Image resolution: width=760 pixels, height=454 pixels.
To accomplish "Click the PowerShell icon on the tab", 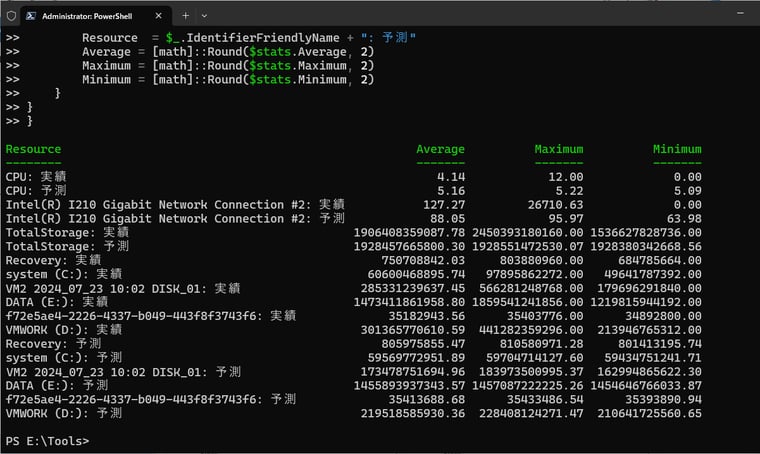I will (31, 16).
